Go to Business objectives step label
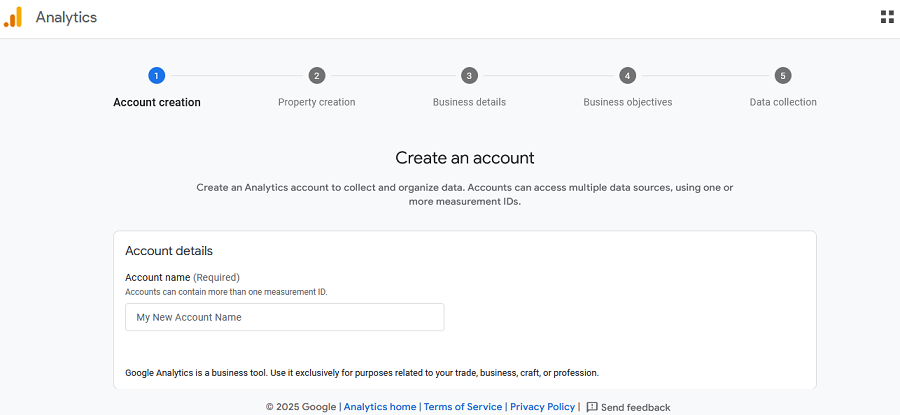Viewport: 900px width, 415px height. pyautogui.click(x=628, y=102)
